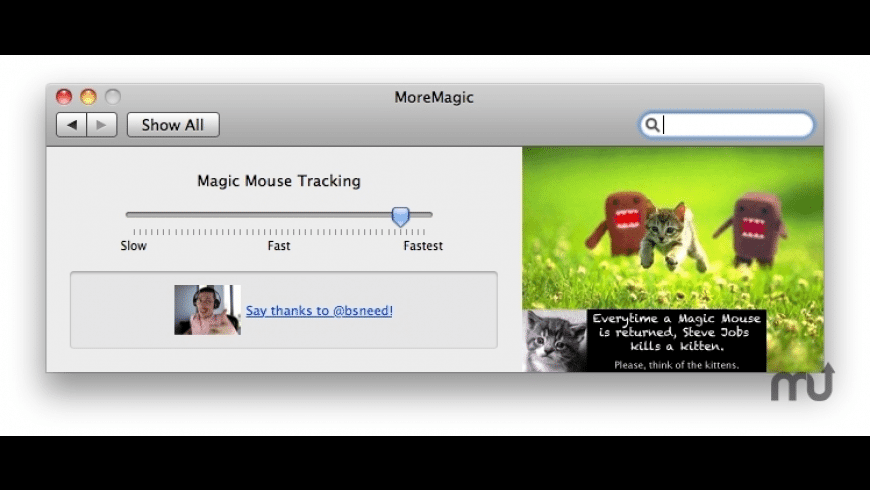870x490 pixels.
Task: Open the 'Say thanks to @bsneed!' link
Action: [x=319, y=311]
